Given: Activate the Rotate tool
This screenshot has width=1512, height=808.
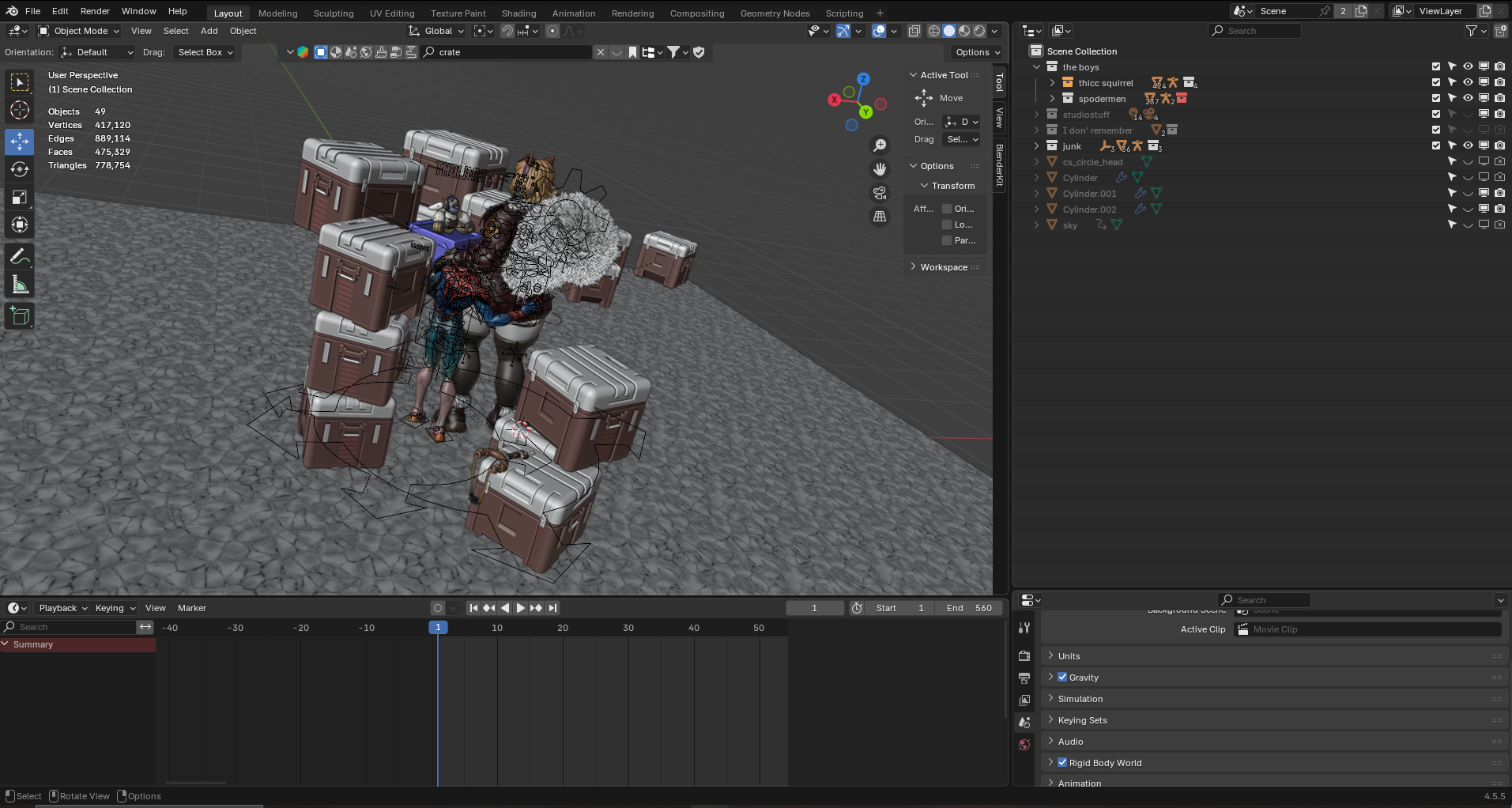Looking at the screenshot, I should [20, 169].
